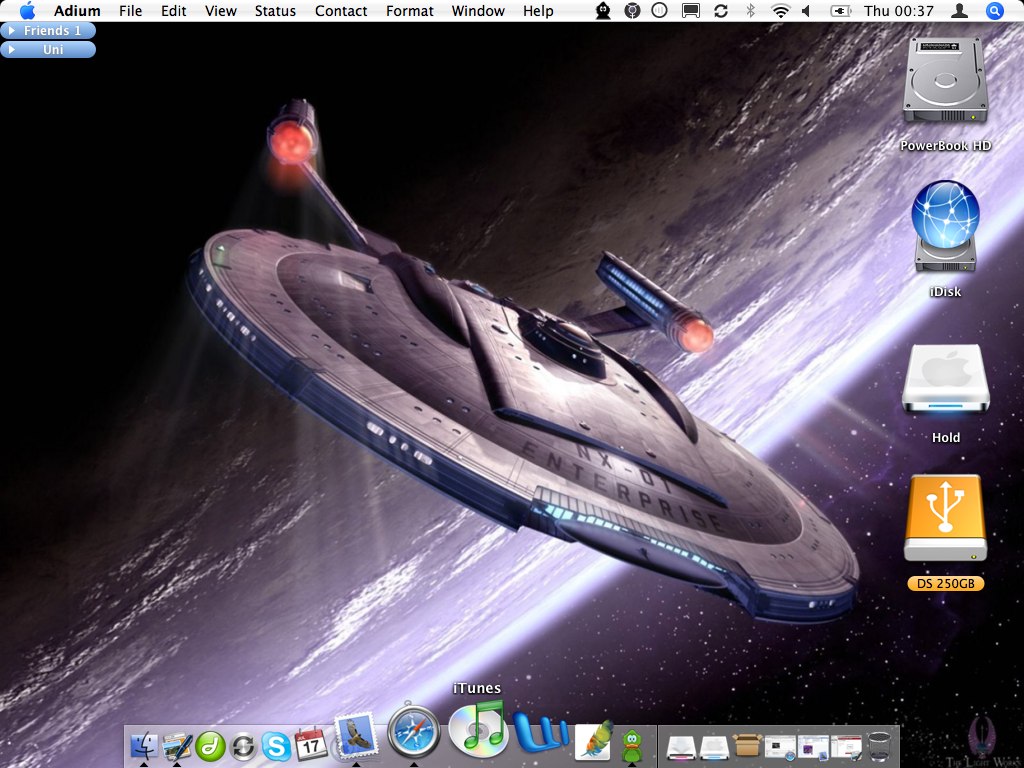The width and height of the screenshot is (1024, 768).
Task: Open the Format menu
Action: 409,10
